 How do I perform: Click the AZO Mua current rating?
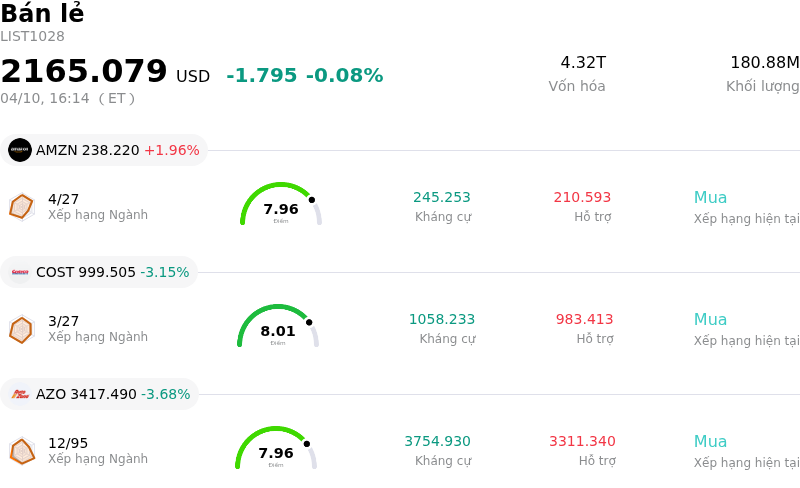click(x=711, y=442)
